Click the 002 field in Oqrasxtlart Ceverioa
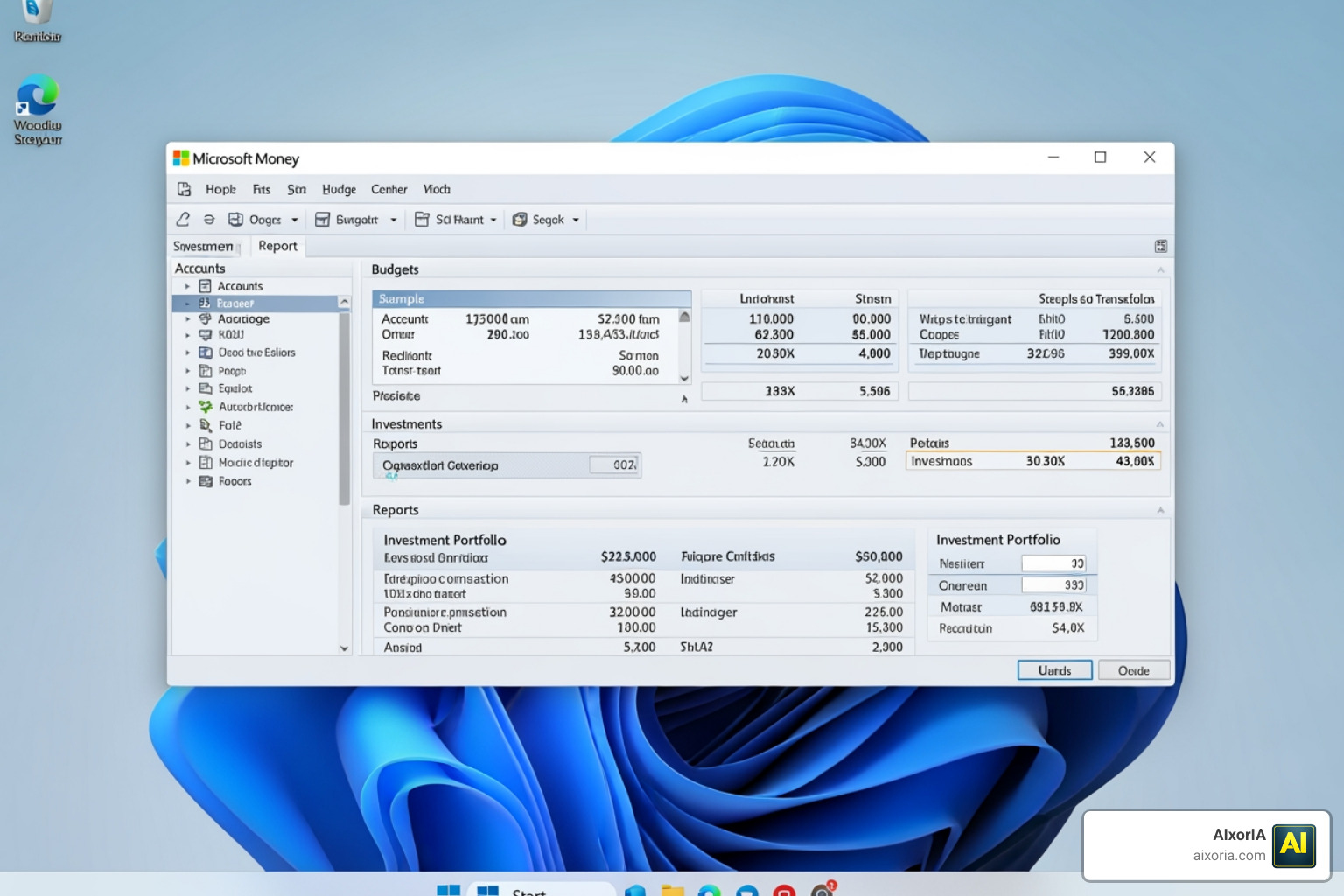 614,465
